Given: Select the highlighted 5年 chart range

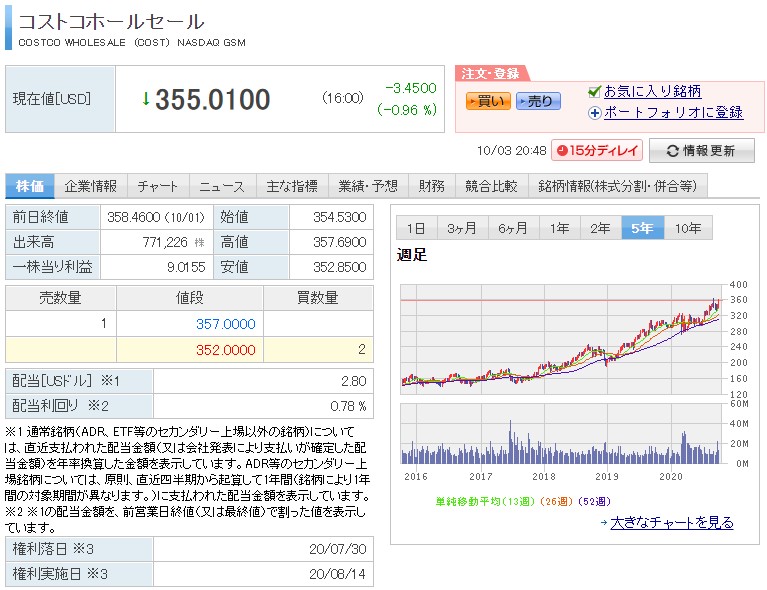Looking at the screenshot, I should (642, 227).
